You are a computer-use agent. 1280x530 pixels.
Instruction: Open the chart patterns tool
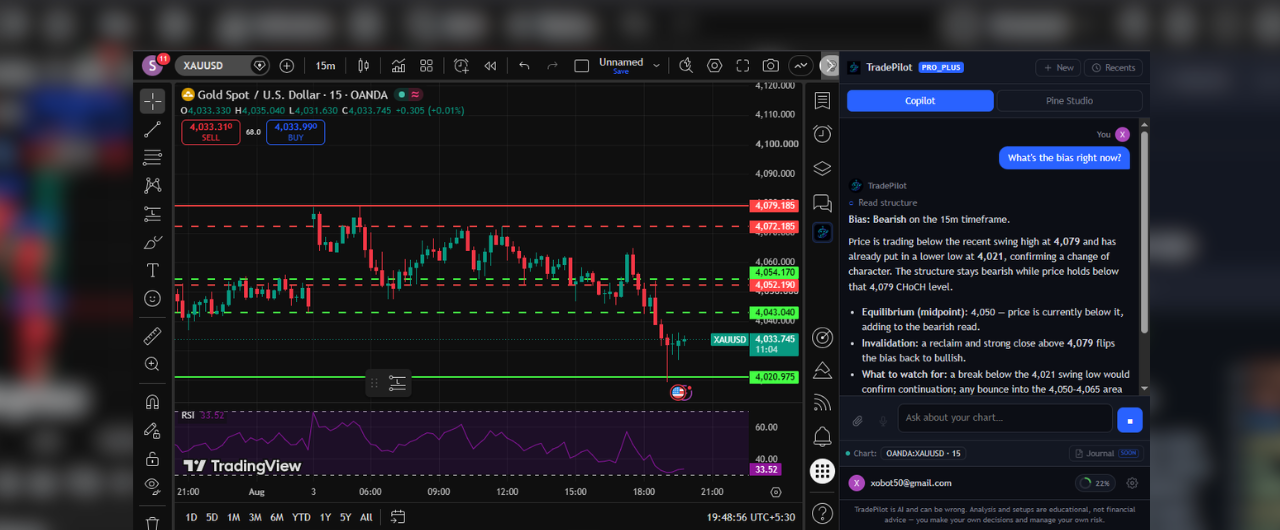pos(152,185)
